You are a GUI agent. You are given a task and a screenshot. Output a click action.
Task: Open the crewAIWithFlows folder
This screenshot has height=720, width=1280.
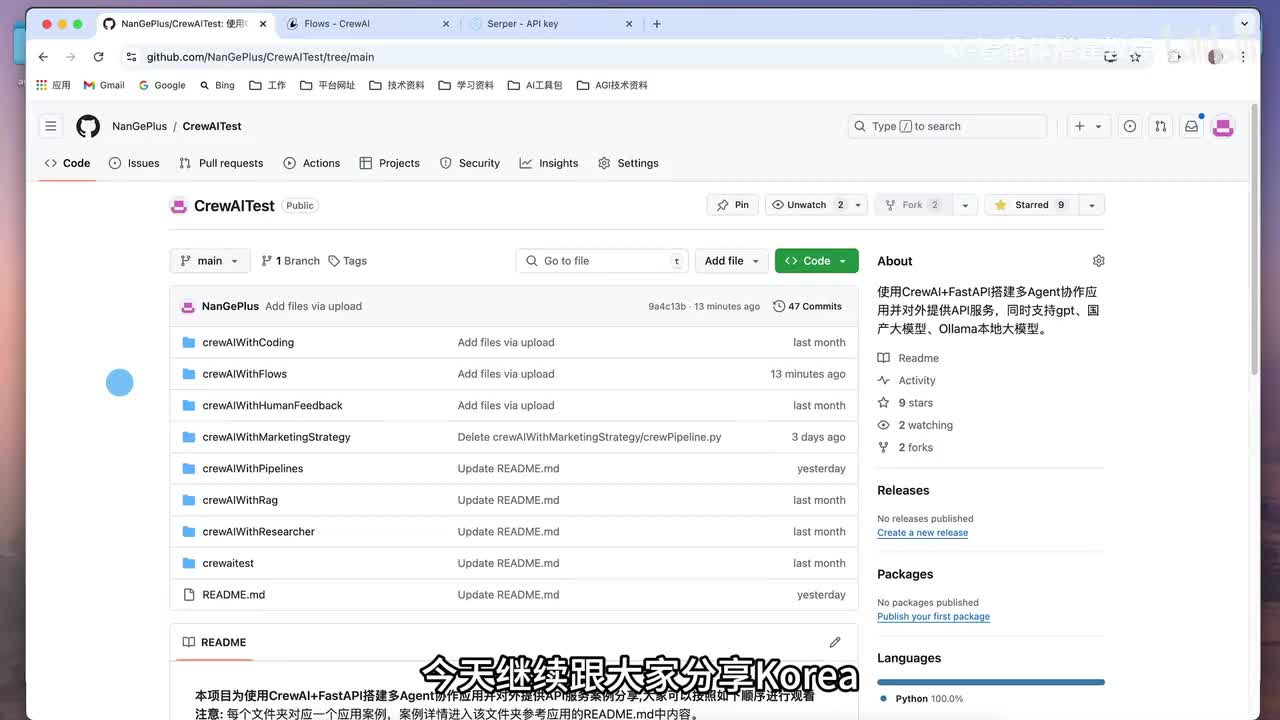pyautogui.click(x=244, y=374)
